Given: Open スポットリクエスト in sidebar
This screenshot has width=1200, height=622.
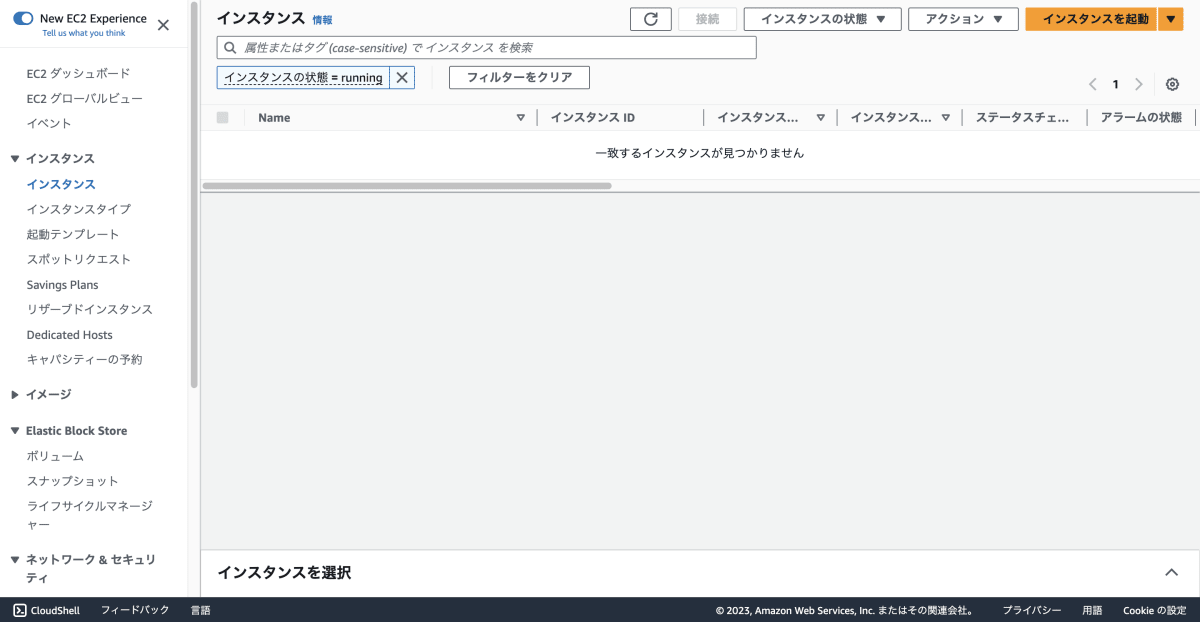Looking at the screenshot, I should (79, 259).
